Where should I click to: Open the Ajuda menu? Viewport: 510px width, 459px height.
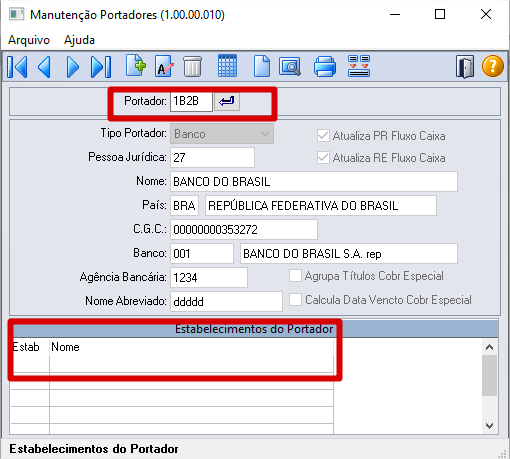[79, 40]
